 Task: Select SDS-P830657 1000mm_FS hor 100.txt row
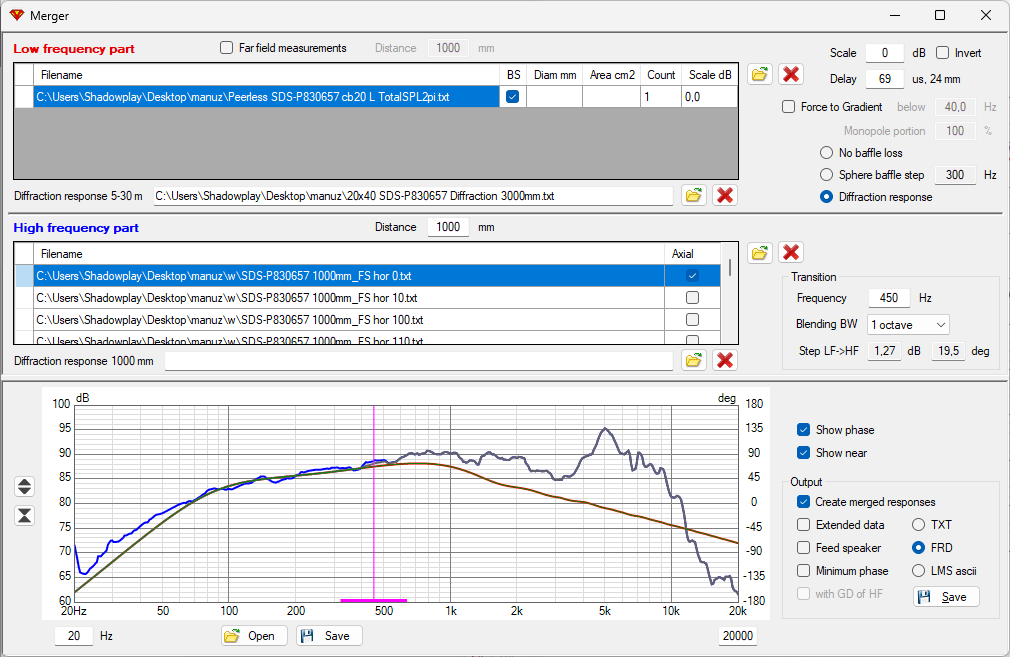pyautogui.click(x=348, y=319)
